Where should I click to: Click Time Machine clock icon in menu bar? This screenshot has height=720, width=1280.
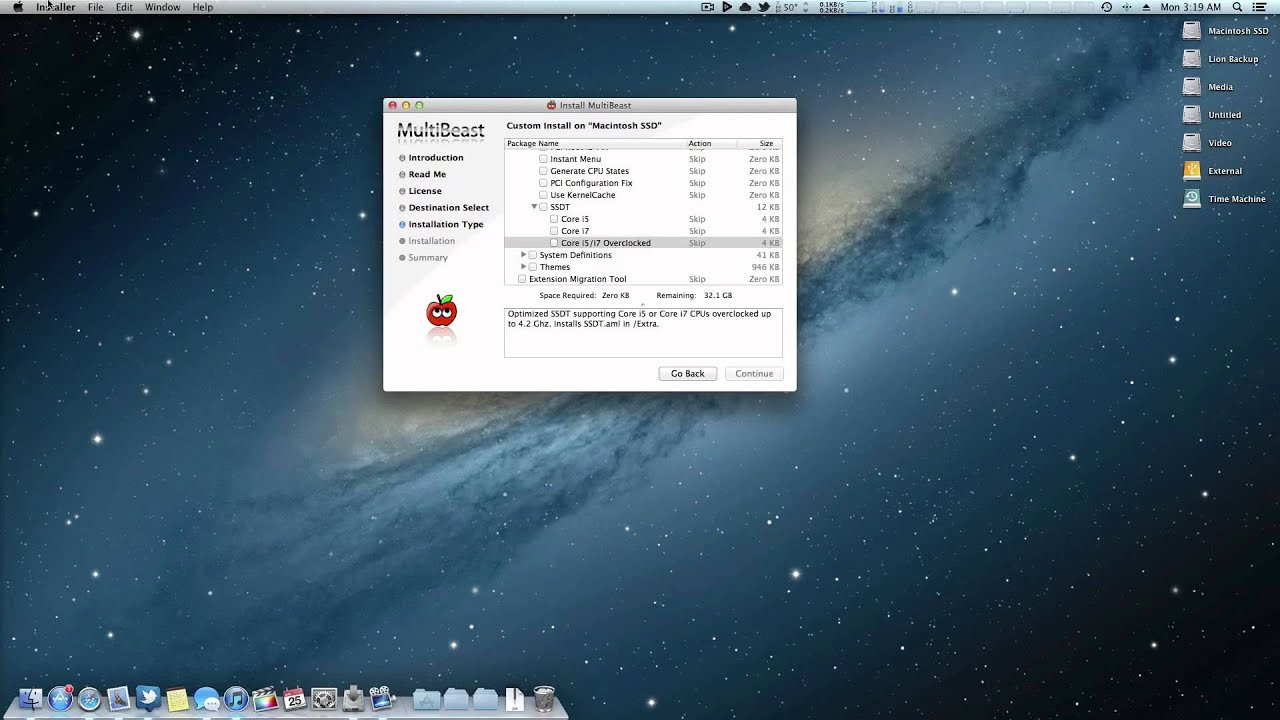point(1106,7)
